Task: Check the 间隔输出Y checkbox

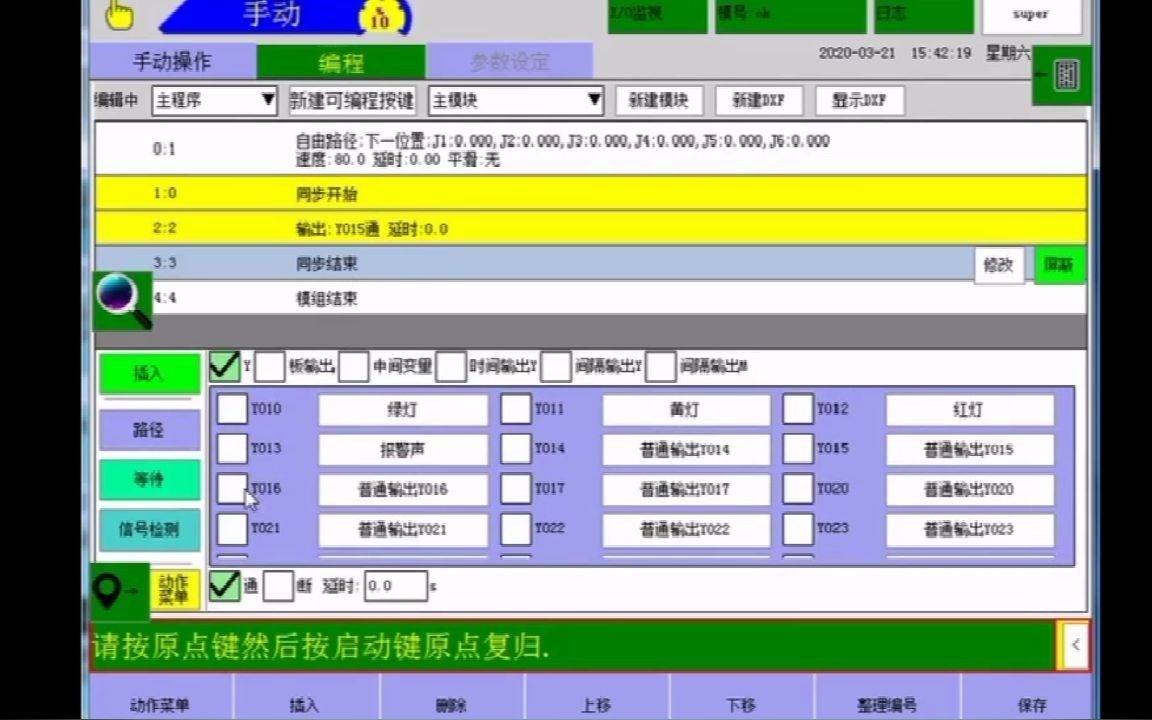Action: [x=555, y=367]
